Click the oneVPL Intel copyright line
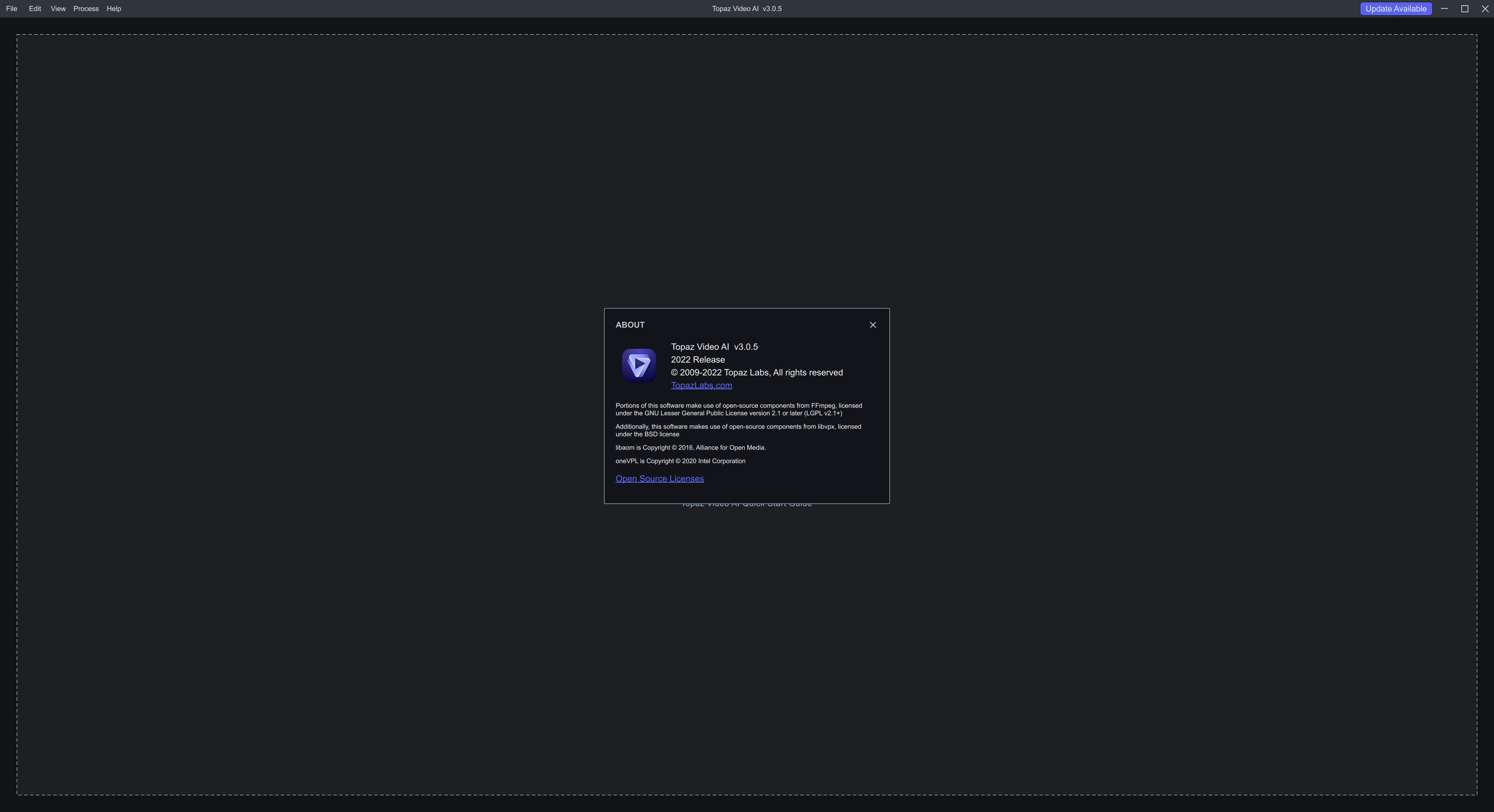 tap(680, 461)
